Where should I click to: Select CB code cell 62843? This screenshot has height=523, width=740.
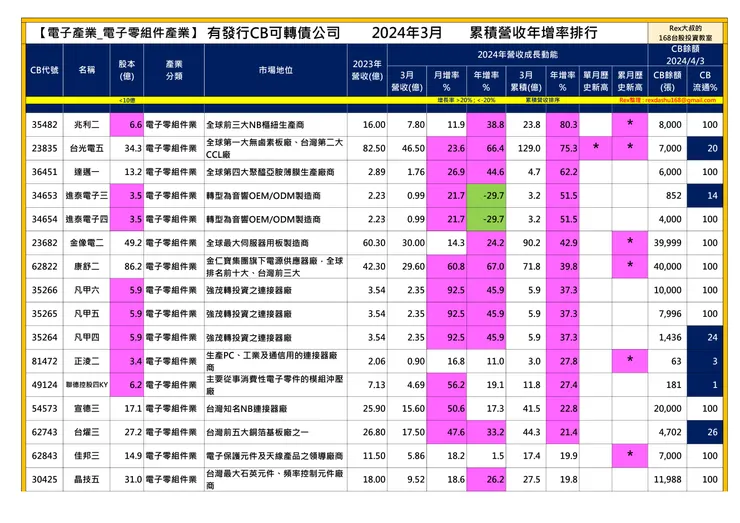click(44, 456)
